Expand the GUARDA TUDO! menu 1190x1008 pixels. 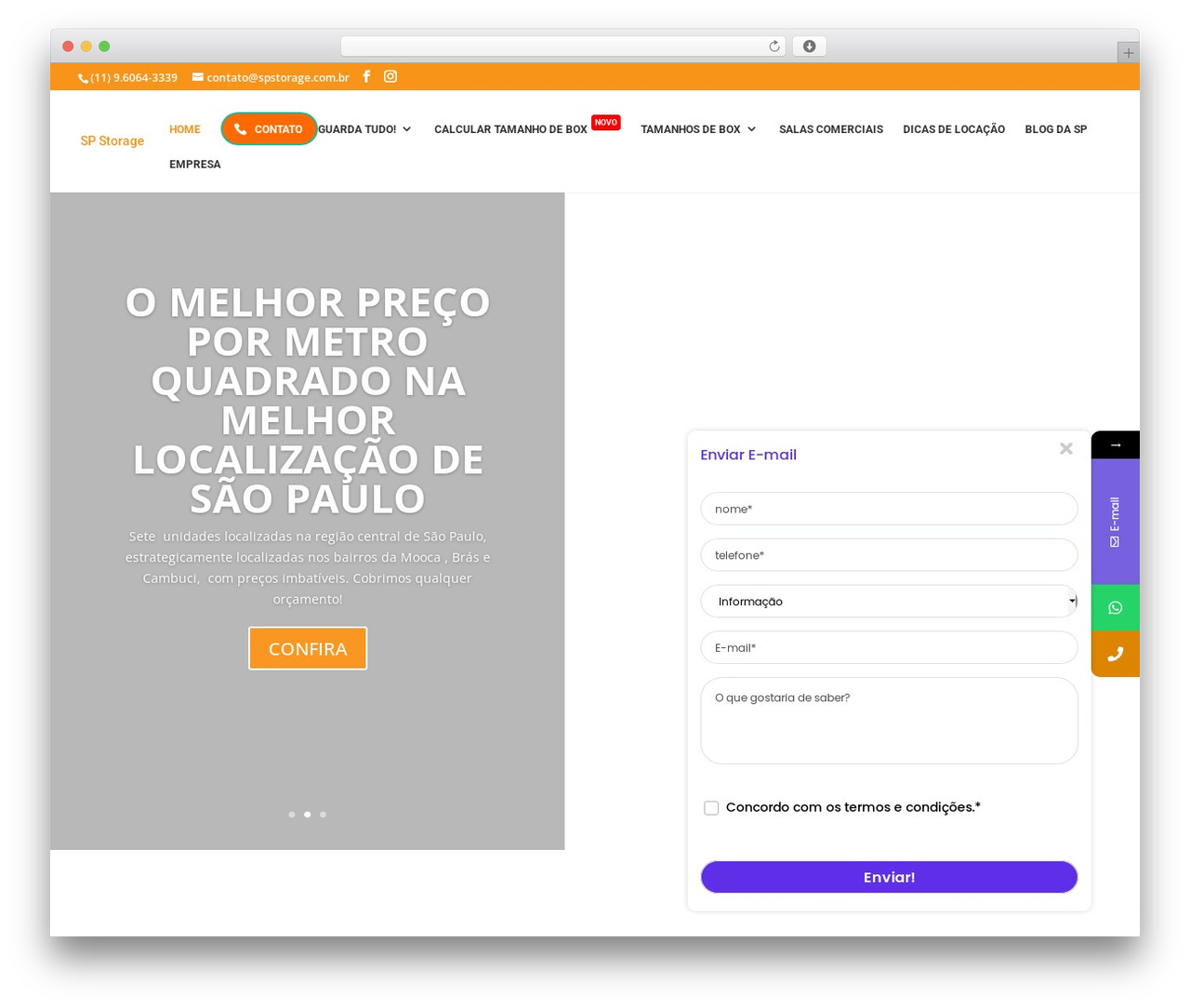click(x=364, y=129)
